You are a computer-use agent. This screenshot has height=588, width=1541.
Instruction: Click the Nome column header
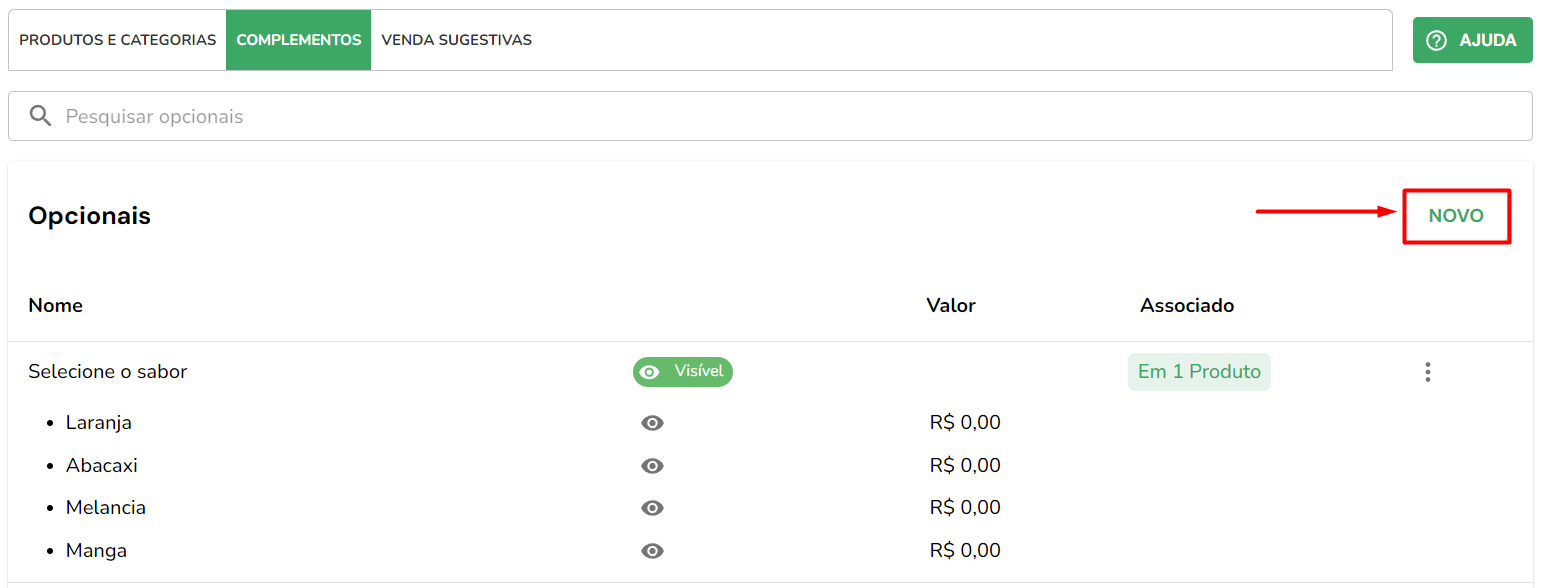(56, 306)
